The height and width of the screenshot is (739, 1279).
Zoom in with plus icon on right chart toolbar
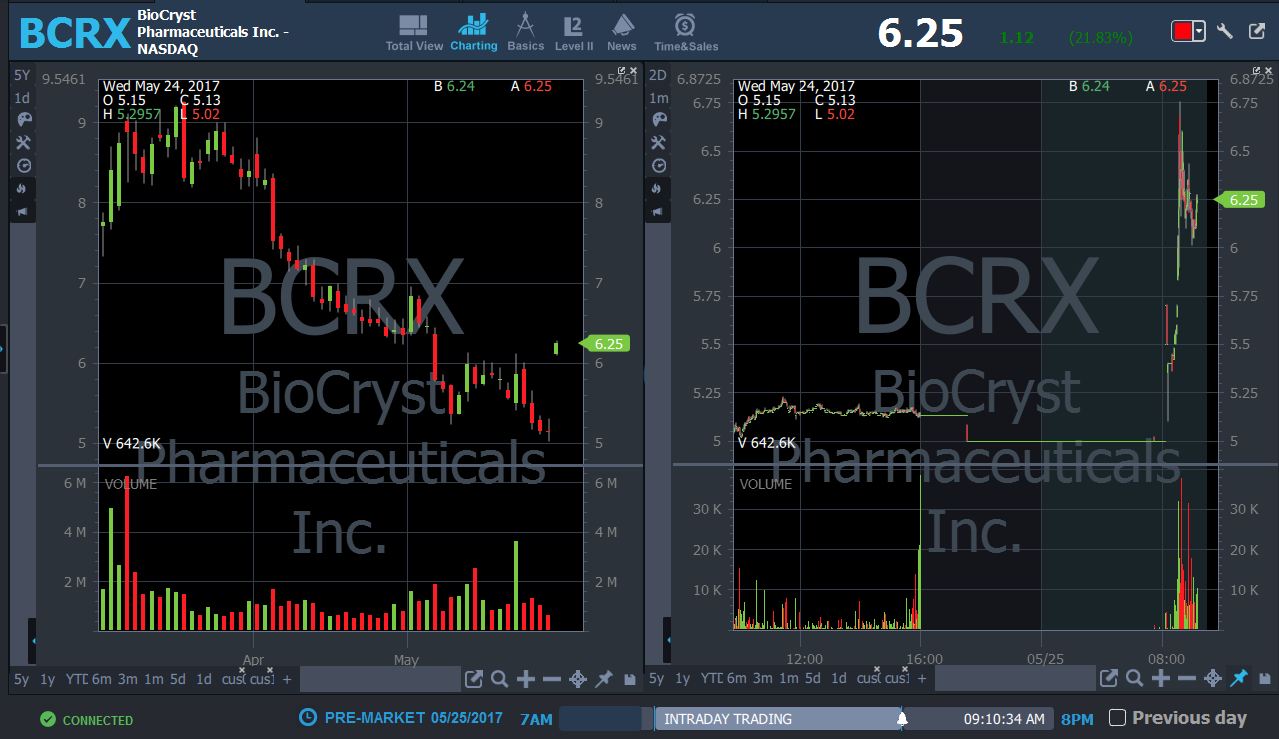coord(1161,679)
